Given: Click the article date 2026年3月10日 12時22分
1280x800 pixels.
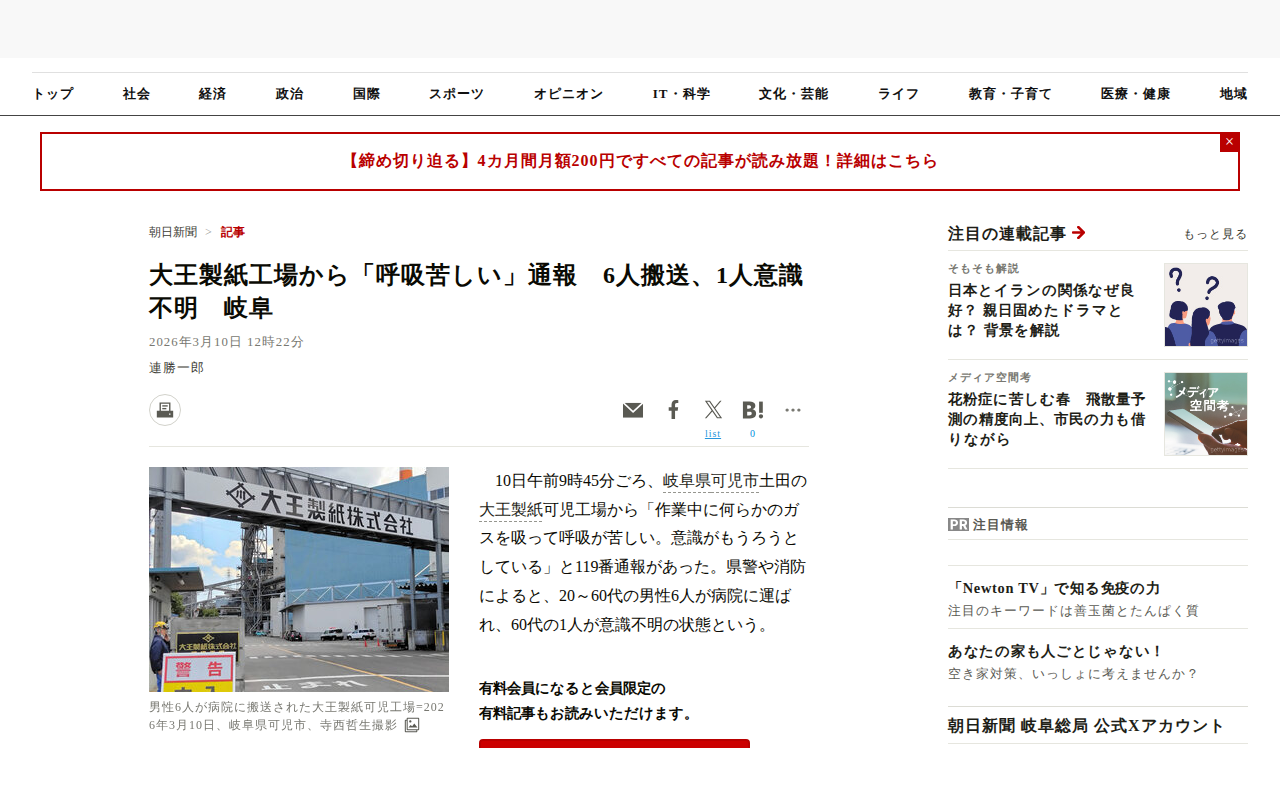Looking at the screenshot, I should tap(226, 342).
